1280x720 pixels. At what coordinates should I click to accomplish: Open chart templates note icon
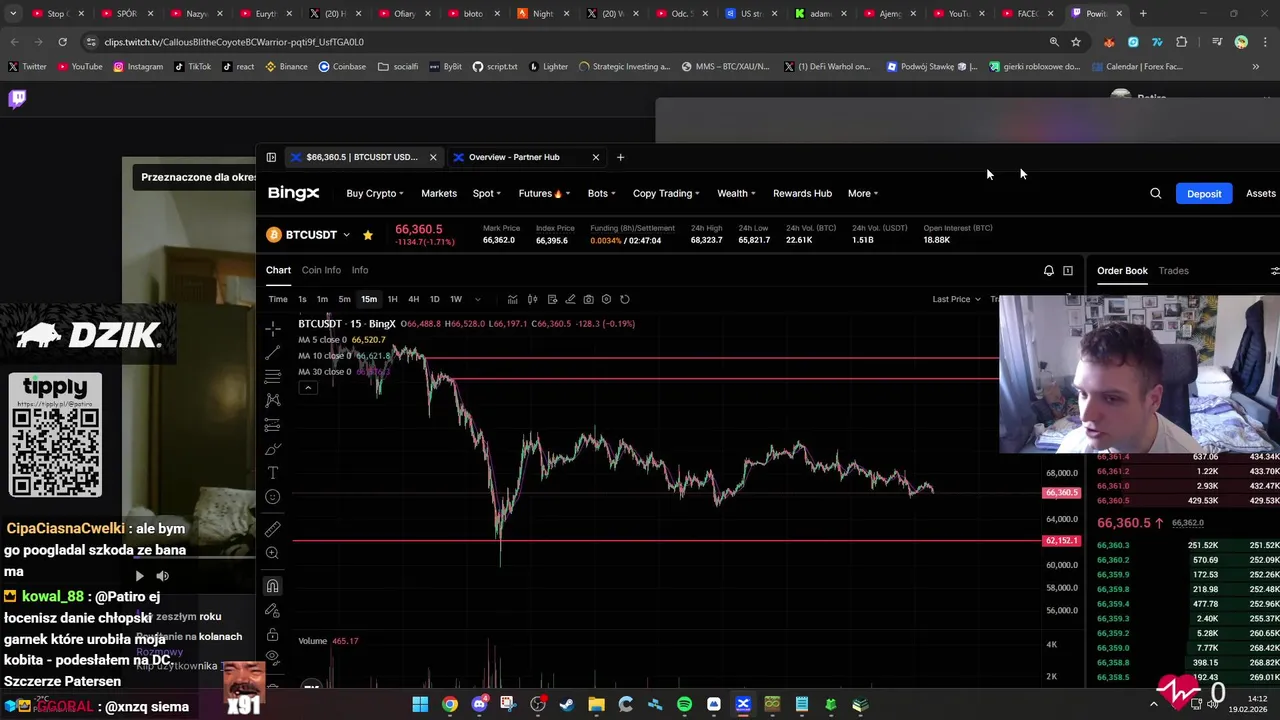click(552, 299)
